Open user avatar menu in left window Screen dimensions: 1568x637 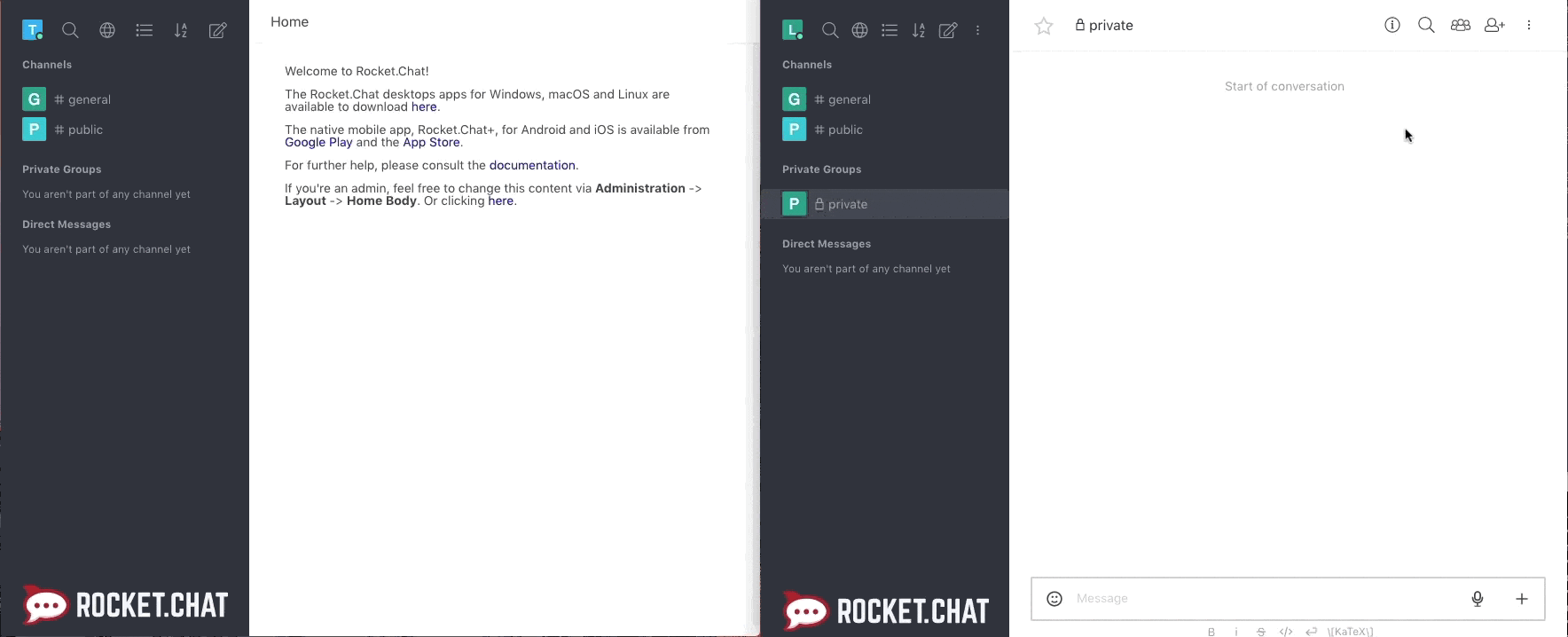click(x=33, y=30)
